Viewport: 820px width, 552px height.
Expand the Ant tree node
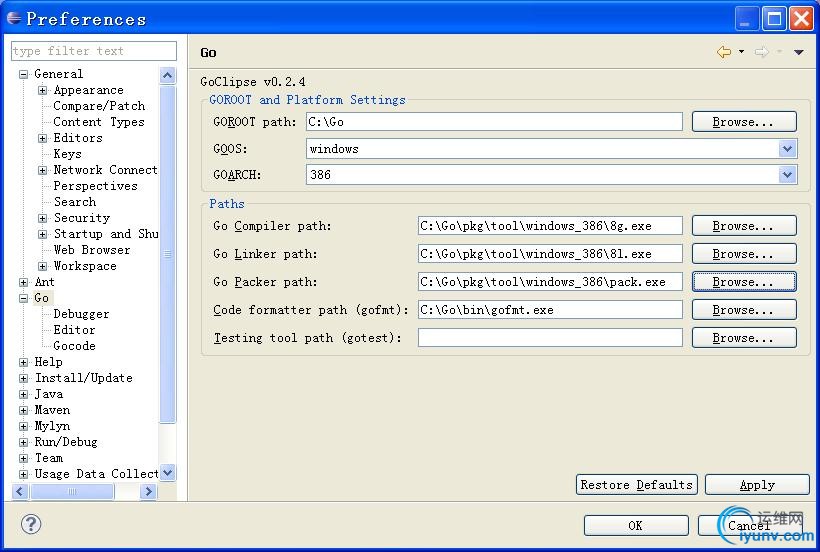pyautogui.click(x=24, y=282)
